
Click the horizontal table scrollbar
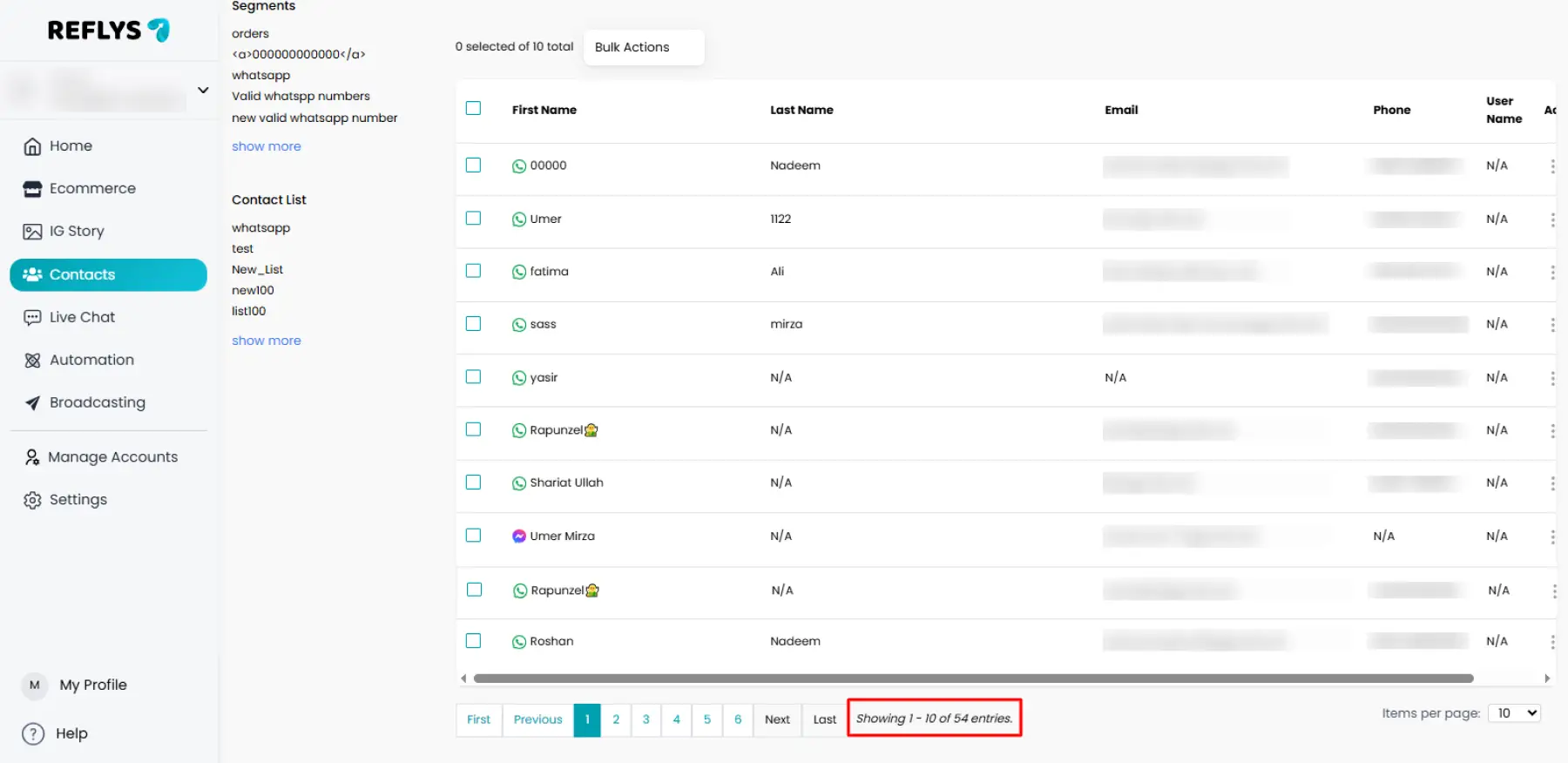click(973, 679)
